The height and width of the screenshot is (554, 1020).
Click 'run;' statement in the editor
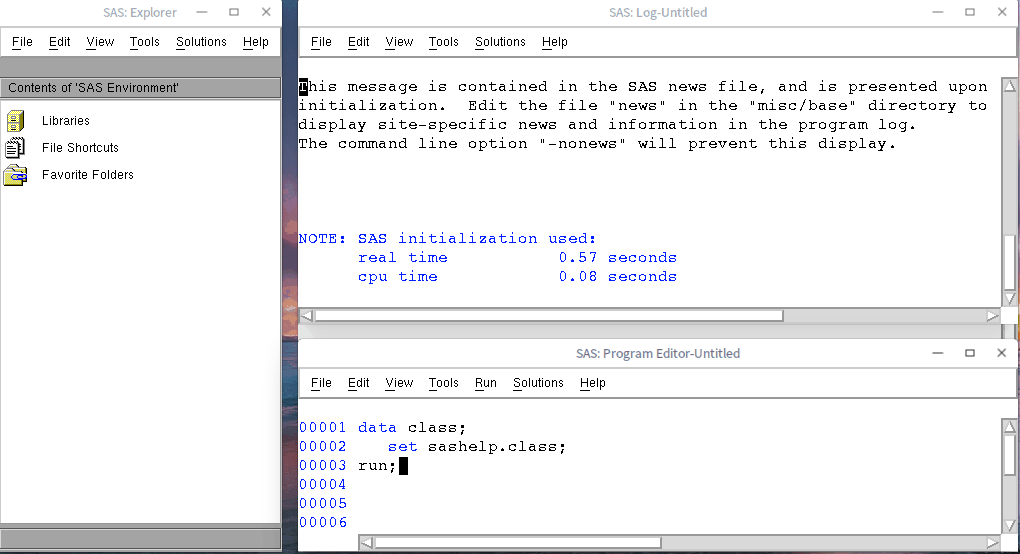(x=377, y=466)
